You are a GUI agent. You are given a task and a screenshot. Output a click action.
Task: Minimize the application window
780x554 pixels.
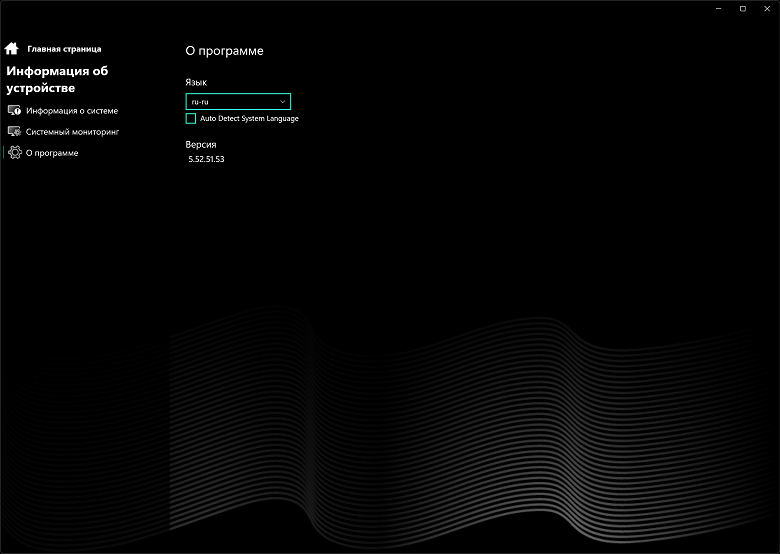point(717,8)
